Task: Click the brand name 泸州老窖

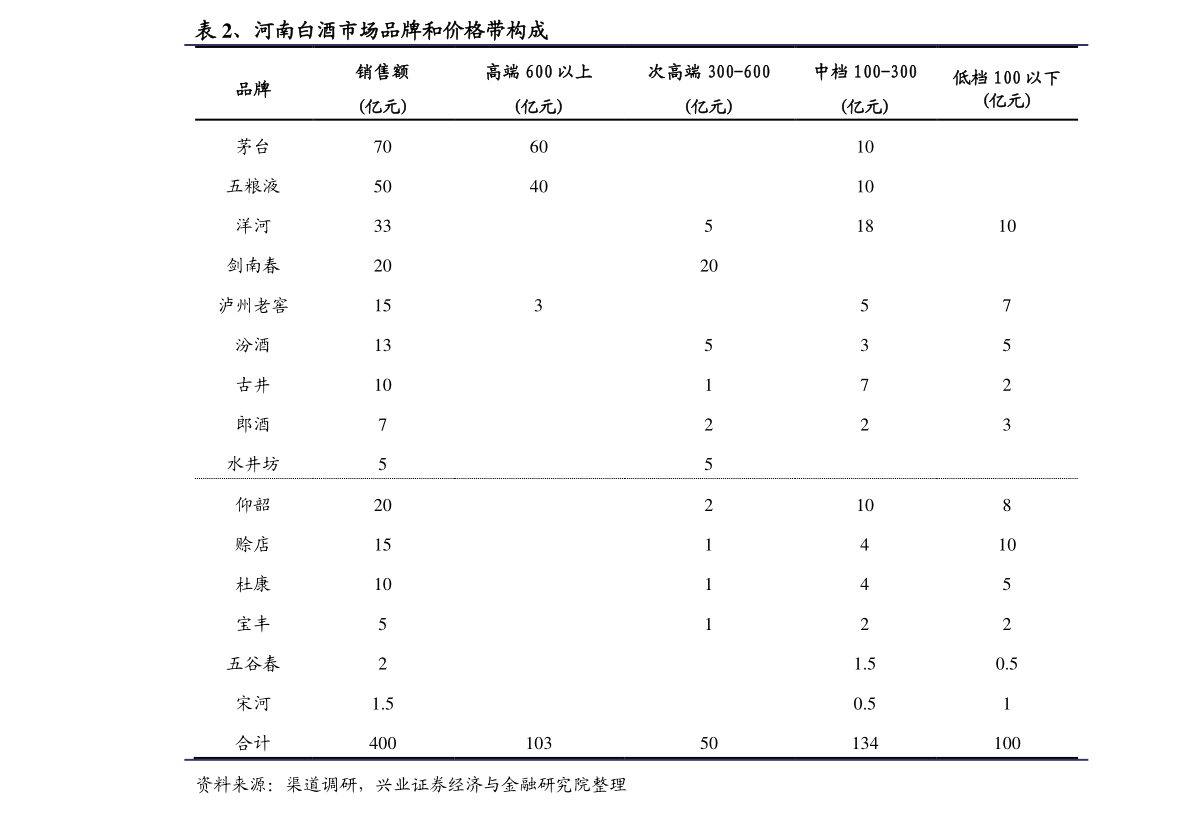Action: (253, 305)
